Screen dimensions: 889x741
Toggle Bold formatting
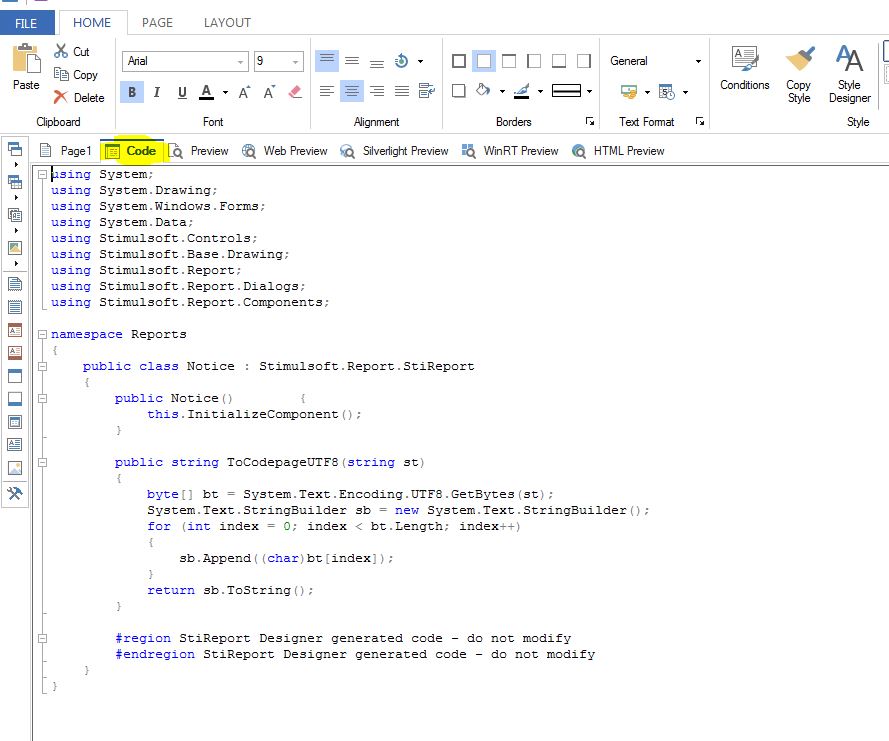point(132,92)
